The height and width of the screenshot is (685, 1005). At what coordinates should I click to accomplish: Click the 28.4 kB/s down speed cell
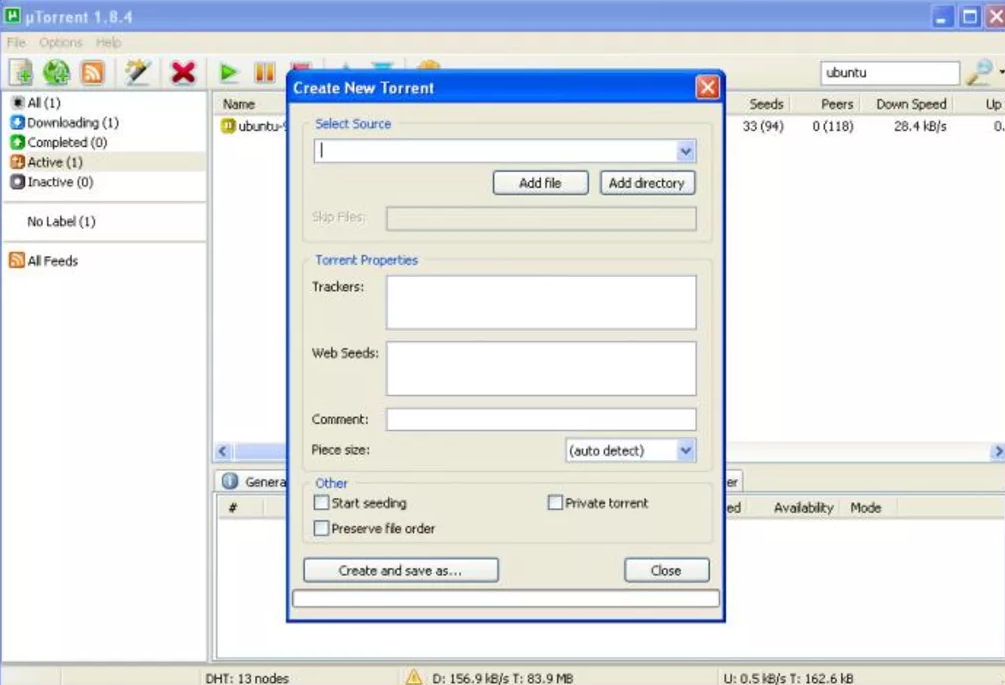(920, 126)
